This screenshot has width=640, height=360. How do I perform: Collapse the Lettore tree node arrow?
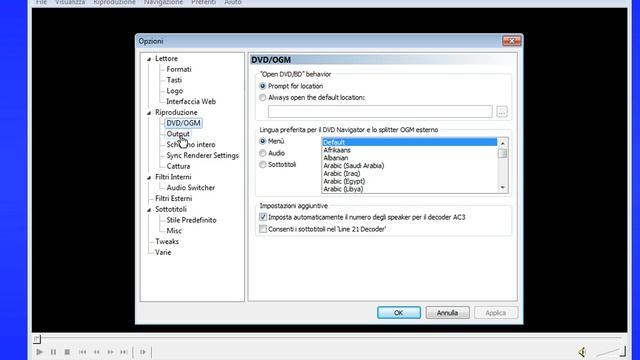149,59
